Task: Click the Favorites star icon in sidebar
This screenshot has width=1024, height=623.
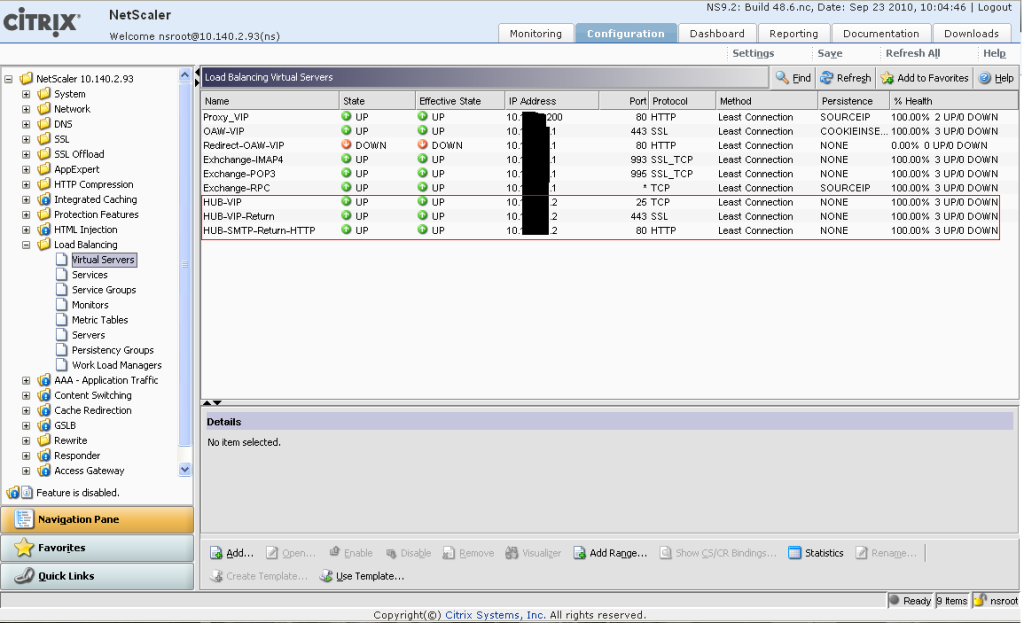Action: (x=24, y=547)
